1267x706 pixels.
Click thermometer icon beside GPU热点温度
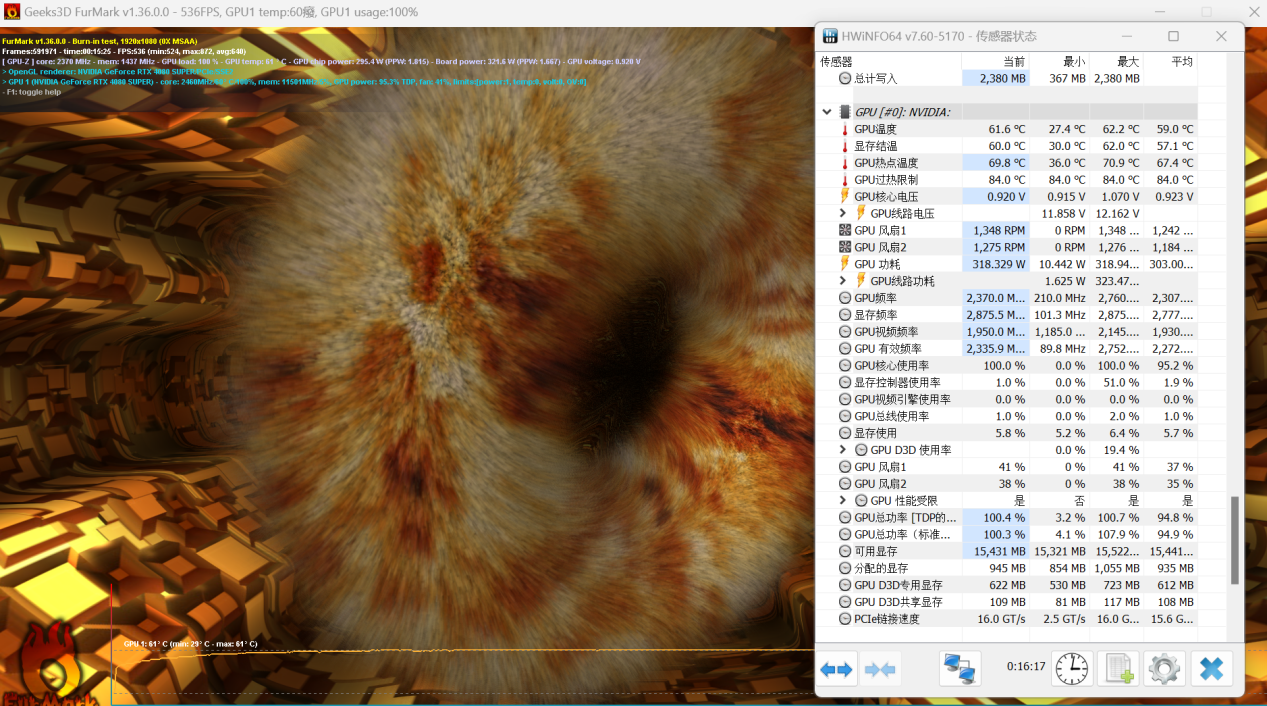point(845,163)
